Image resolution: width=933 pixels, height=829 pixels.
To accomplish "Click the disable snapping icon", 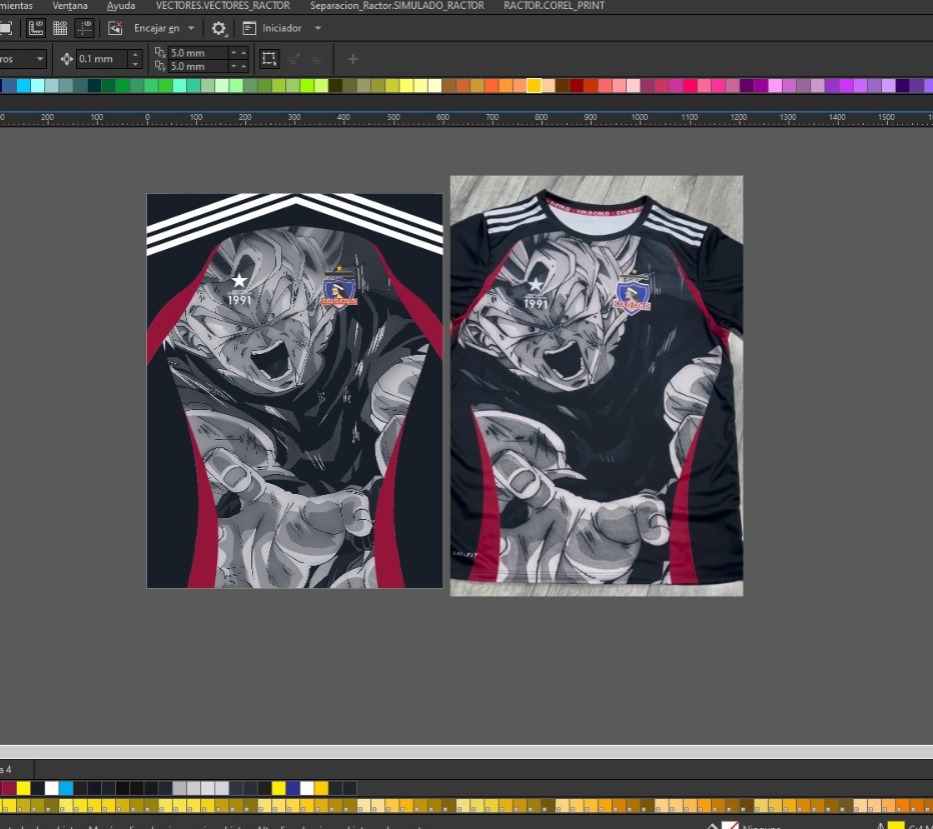I will (115, 28).
